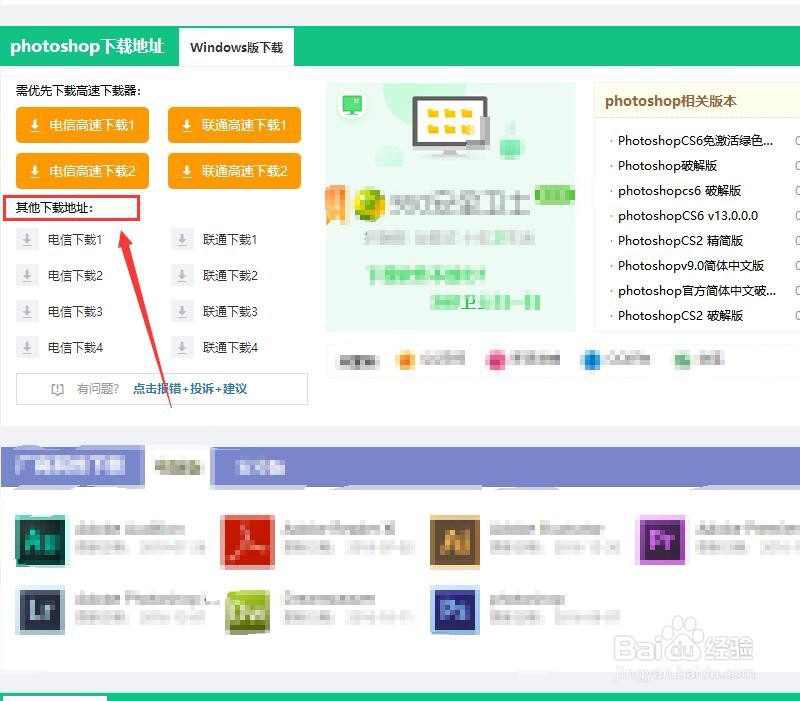Viewport: 800px width, 701px height.
Task: Click the green share icon below banner
Action: click(682, 360)
